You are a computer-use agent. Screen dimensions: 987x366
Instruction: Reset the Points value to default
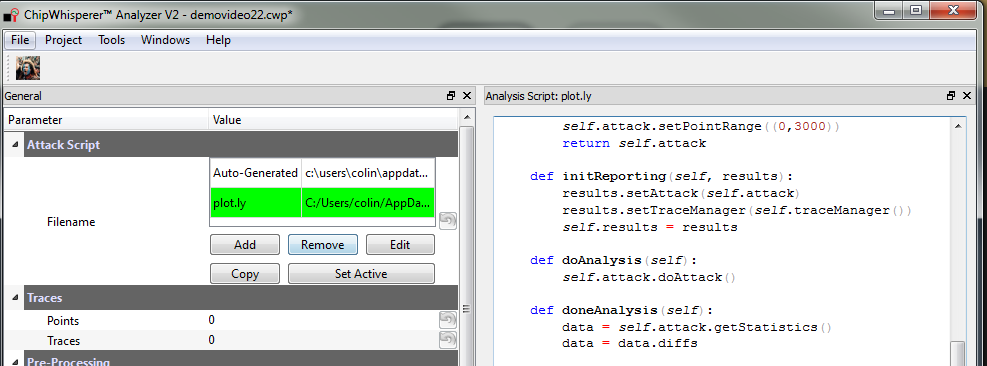point(448,320)
